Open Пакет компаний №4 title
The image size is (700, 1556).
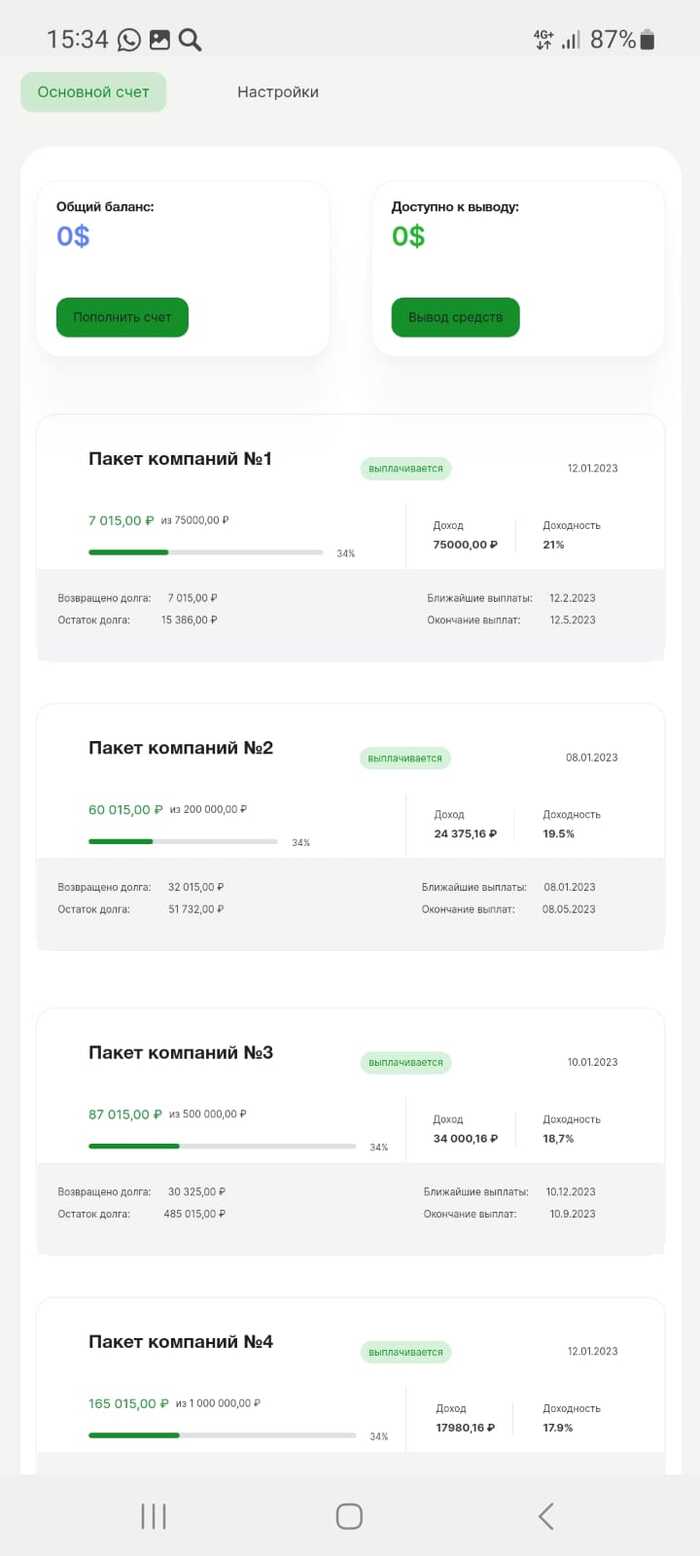click(x=180, y=1341)
